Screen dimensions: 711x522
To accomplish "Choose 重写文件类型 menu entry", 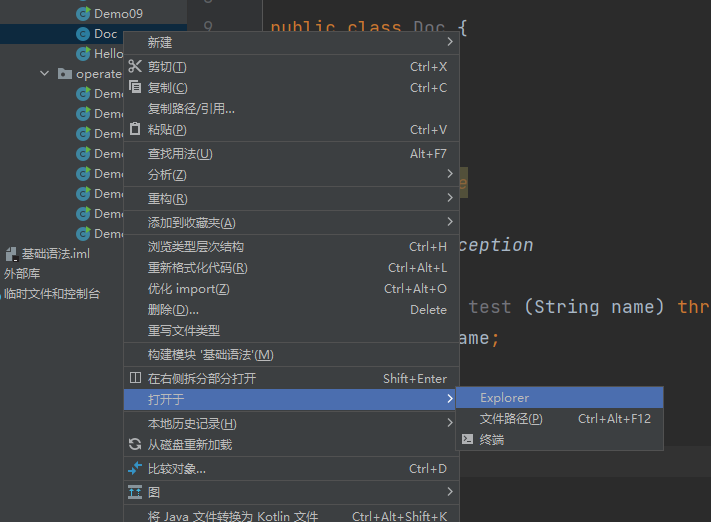I will [x=291, y=331].
